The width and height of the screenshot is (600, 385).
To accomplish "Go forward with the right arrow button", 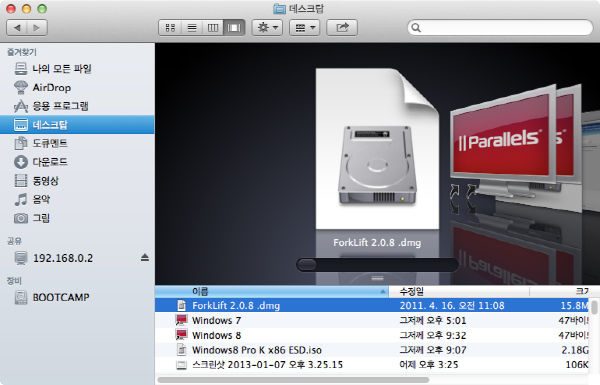I will tap(37, 28).
